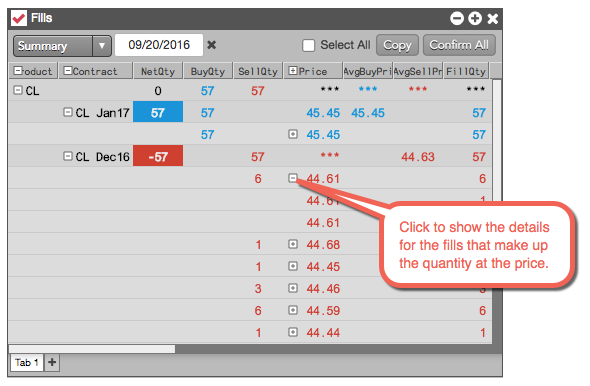Click the NetQty 0 cell in CL row
Image resolution: width=590 pixels, height=386 pixels.
click(158, 91)
